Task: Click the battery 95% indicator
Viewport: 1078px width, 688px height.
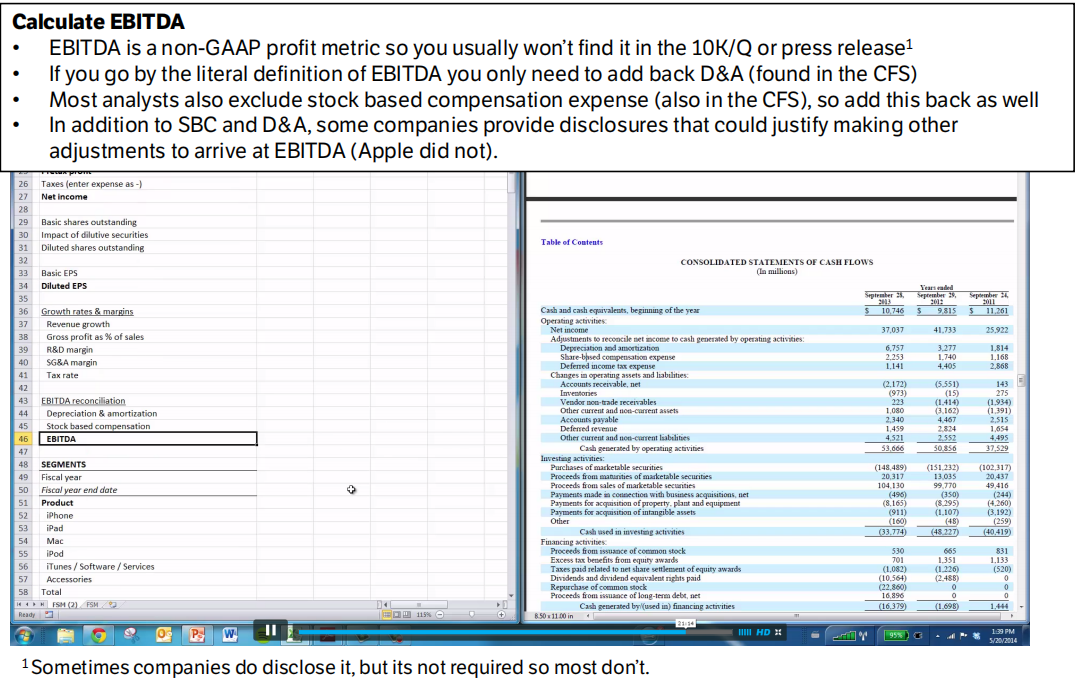Action: (896, 635)
